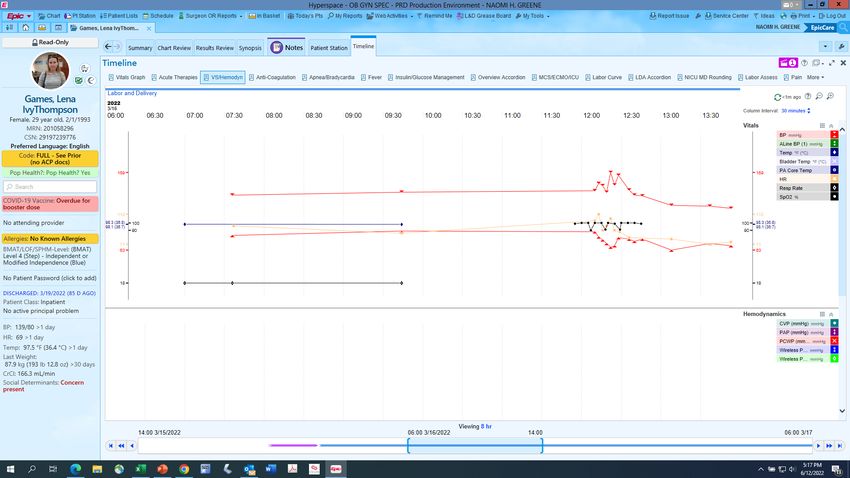Open Patient Lists
Image resolution: width=850 pixels, height=478 pixels.
[x=119, y=16]
